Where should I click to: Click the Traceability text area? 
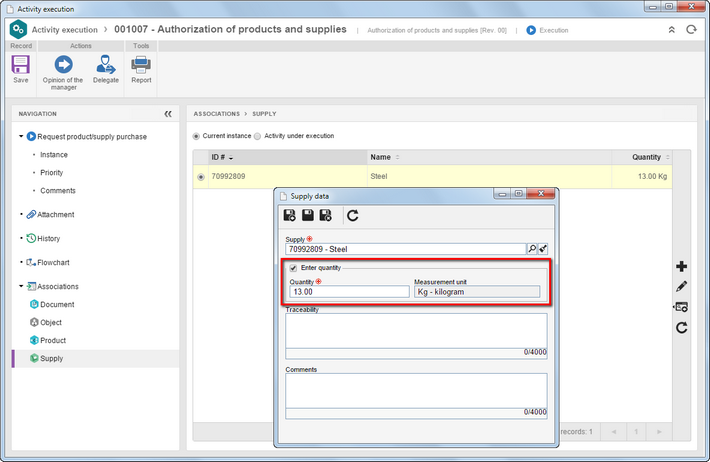coord(416,331)
